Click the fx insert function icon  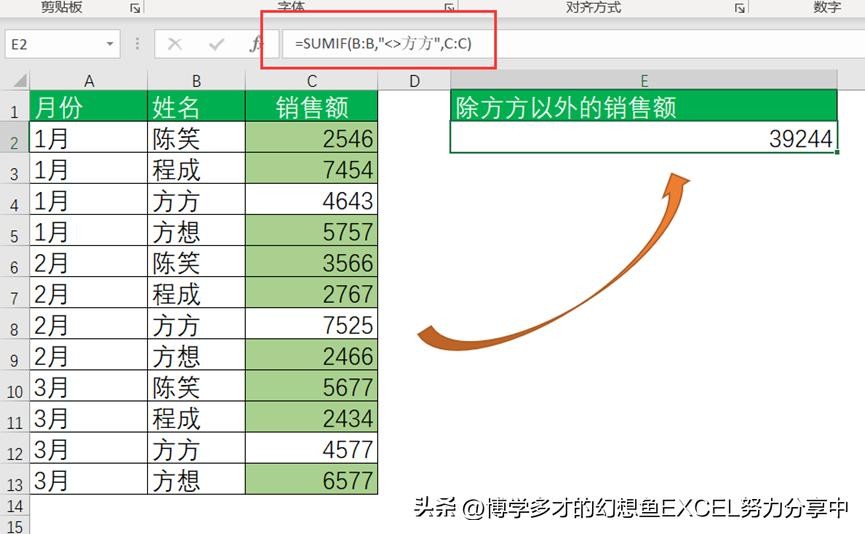pyautogui.click(x=256, y=44)
